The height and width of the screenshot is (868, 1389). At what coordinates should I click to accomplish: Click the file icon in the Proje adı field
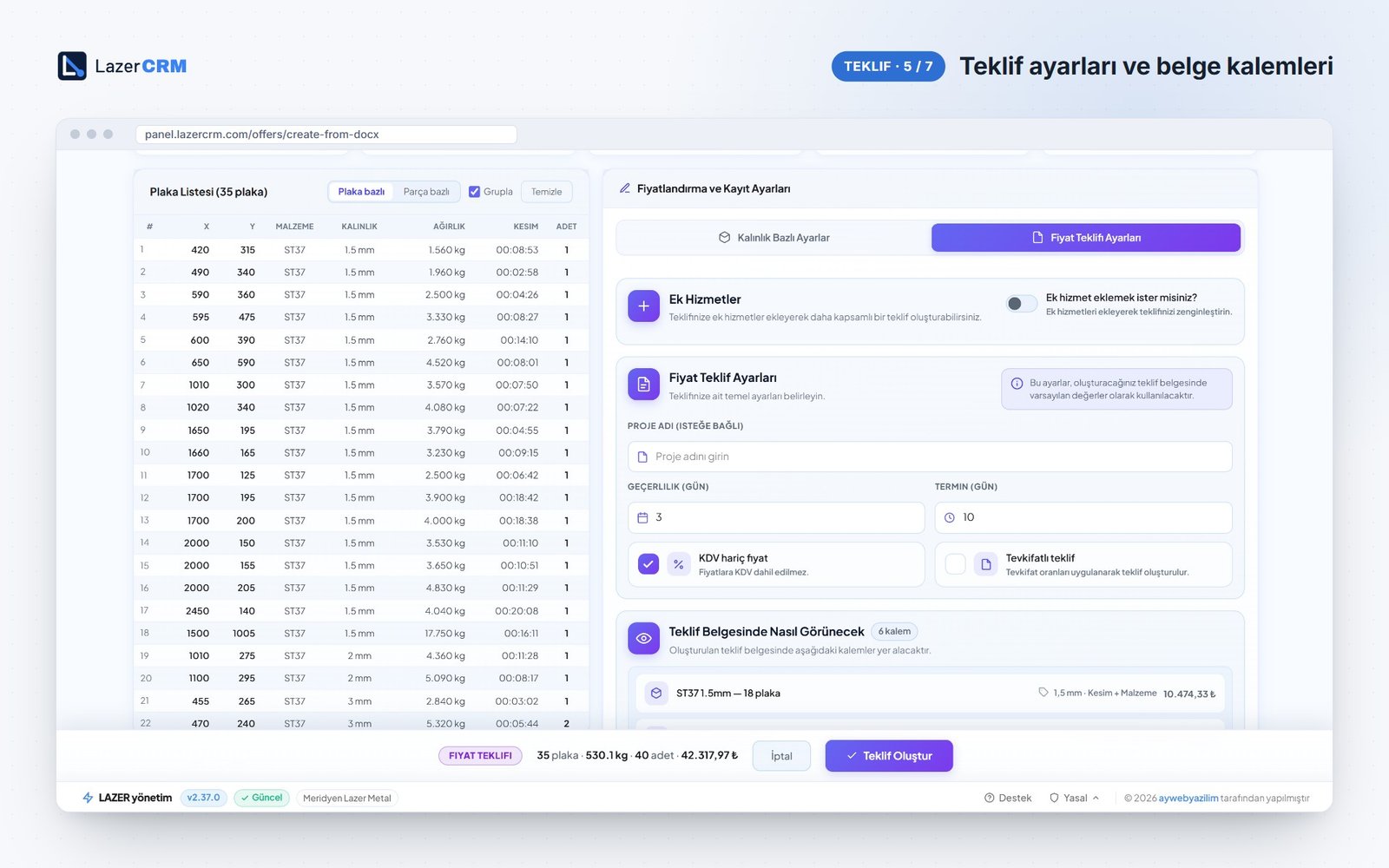click(x=642, y=457)
